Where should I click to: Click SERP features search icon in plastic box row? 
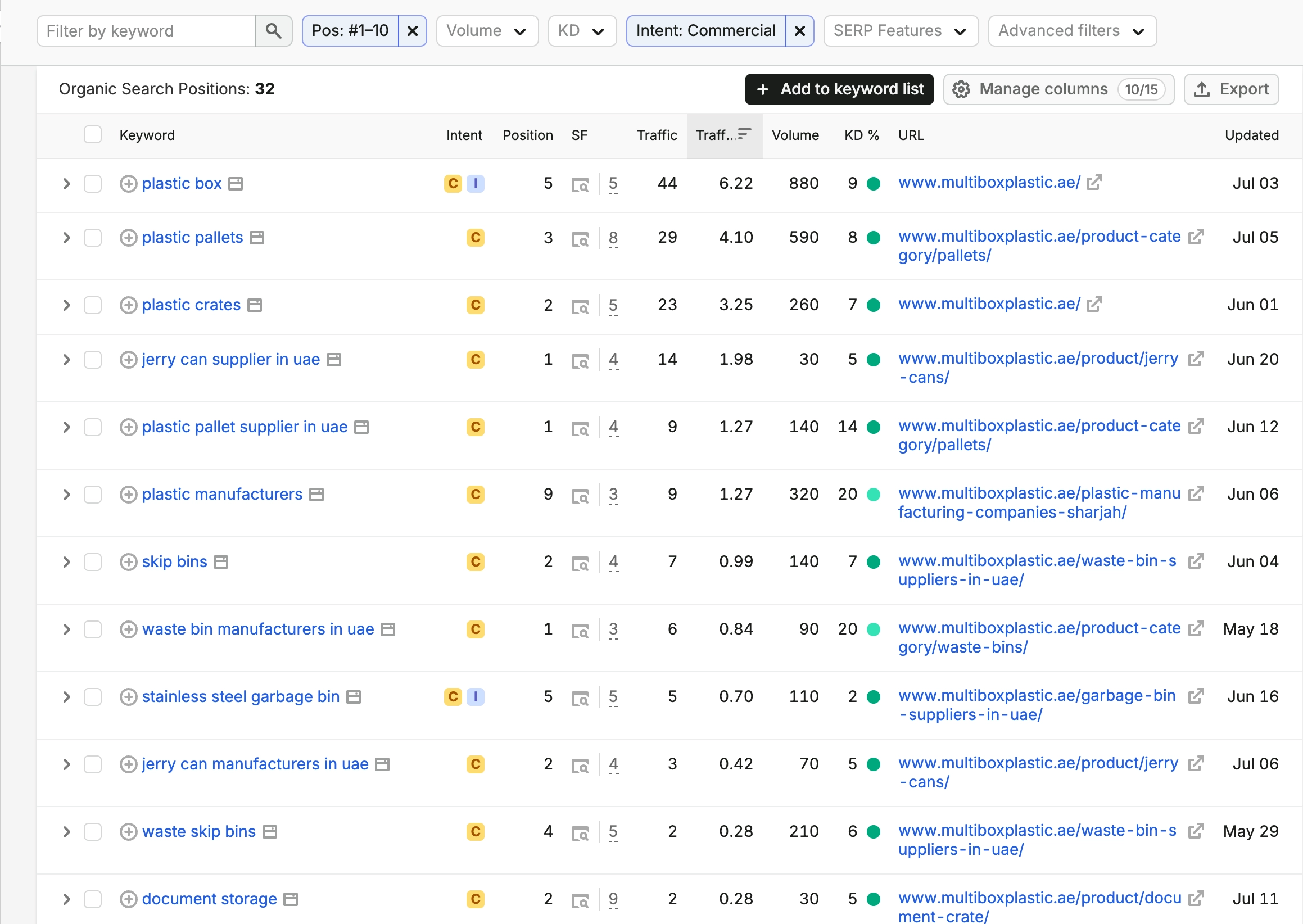click(x=580, y=185)
